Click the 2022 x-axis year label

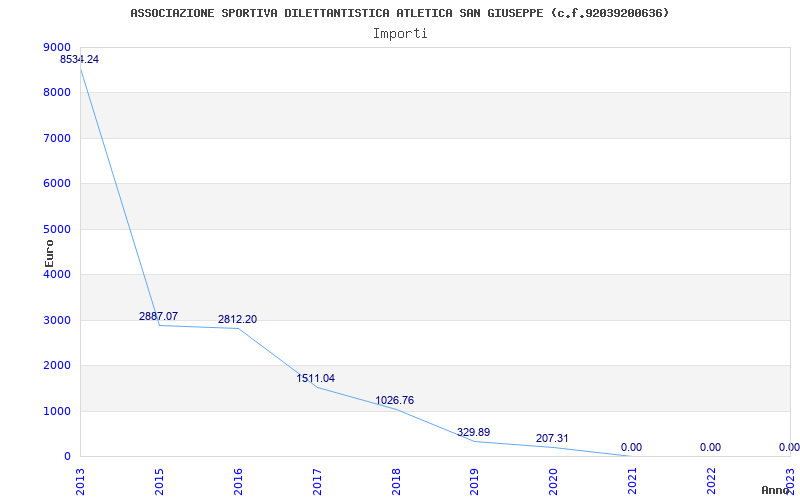pos(712,482)
